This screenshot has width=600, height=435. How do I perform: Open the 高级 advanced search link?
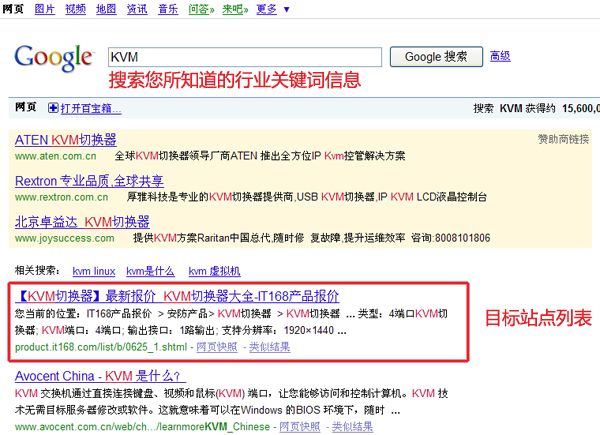pyautogui.click(x=499, y=56)
